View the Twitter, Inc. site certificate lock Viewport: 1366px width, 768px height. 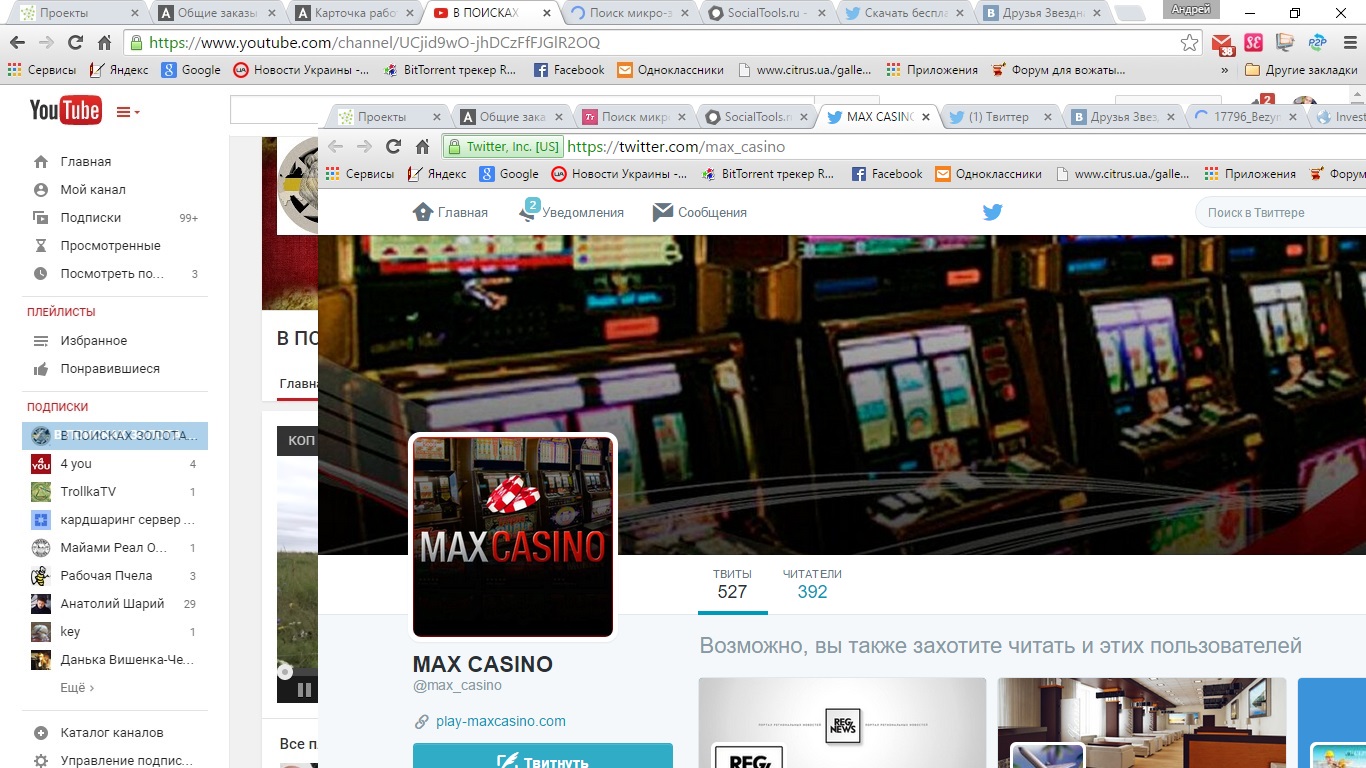503,146
